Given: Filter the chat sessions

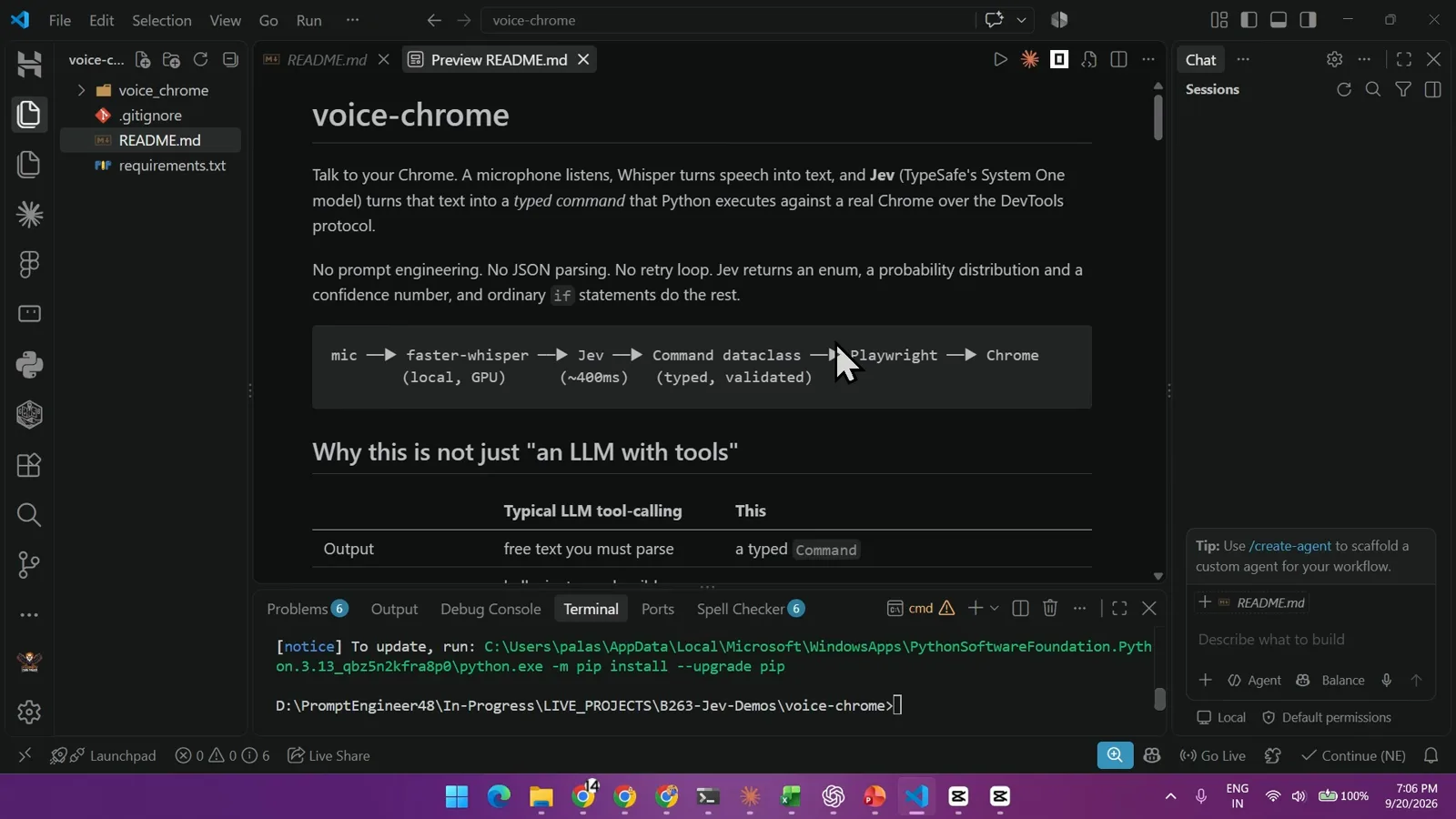Looking at the screenshot, I should [x=1403, y=89].
